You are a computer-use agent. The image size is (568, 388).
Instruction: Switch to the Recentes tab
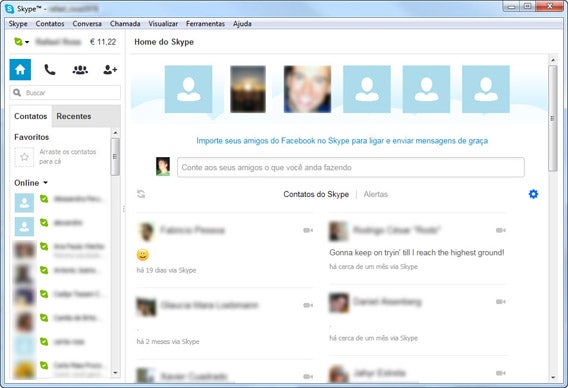pyautogui.click(x=74, y=116)
